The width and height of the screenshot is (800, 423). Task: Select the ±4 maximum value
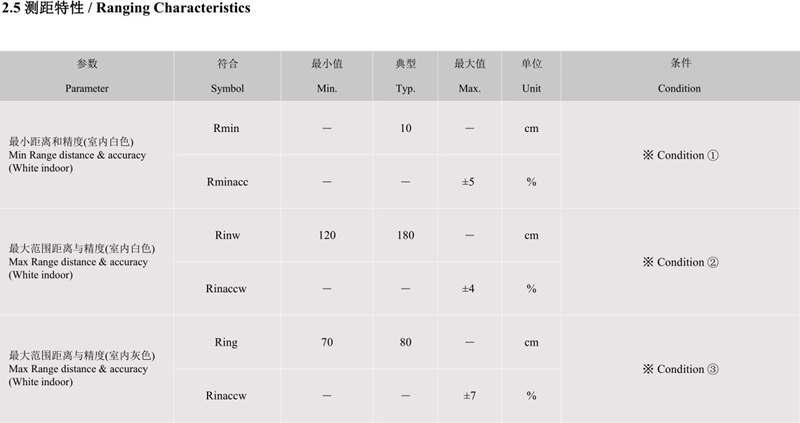(x=469, y=288)
